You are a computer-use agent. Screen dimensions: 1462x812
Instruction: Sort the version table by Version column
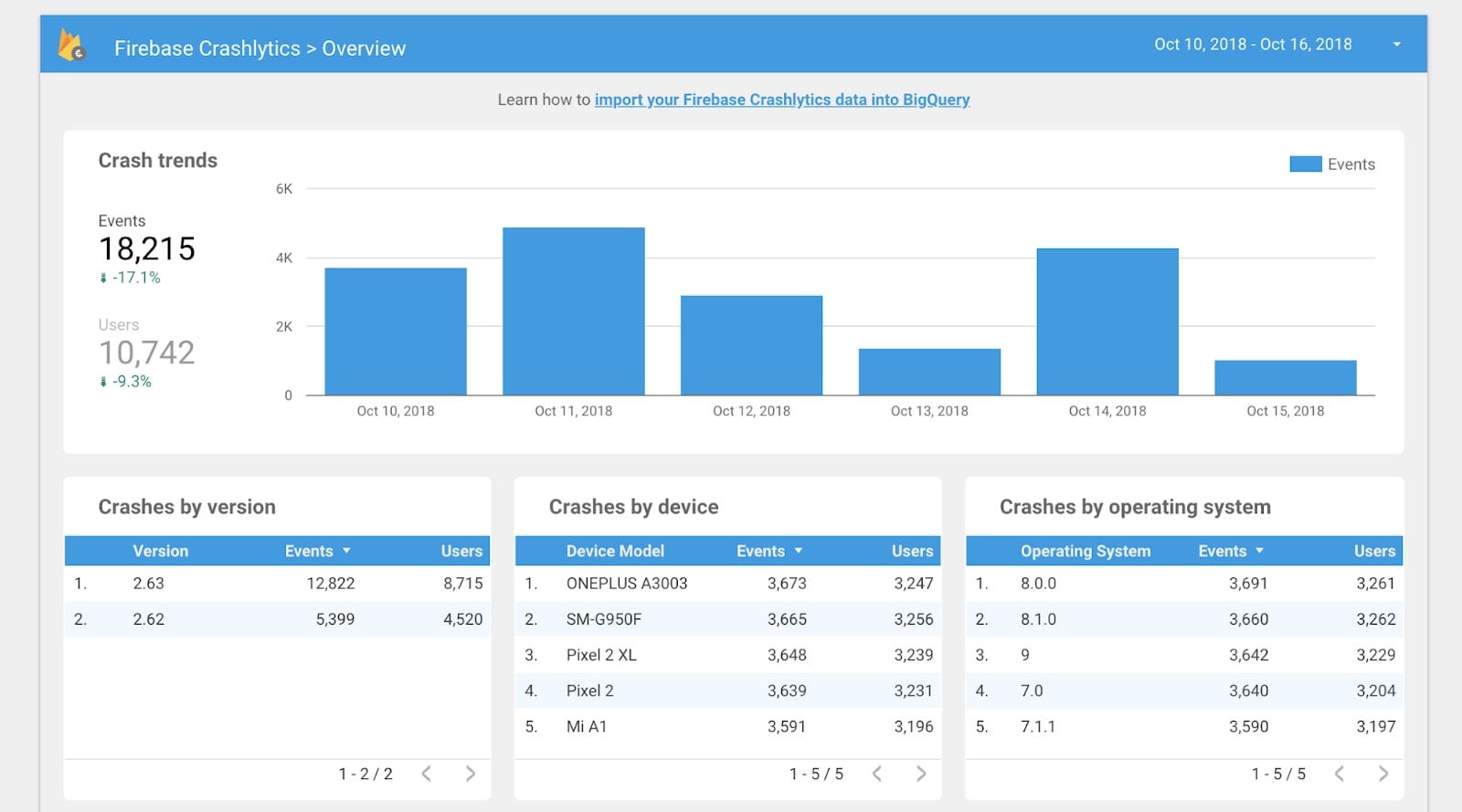tap(161, 551)
